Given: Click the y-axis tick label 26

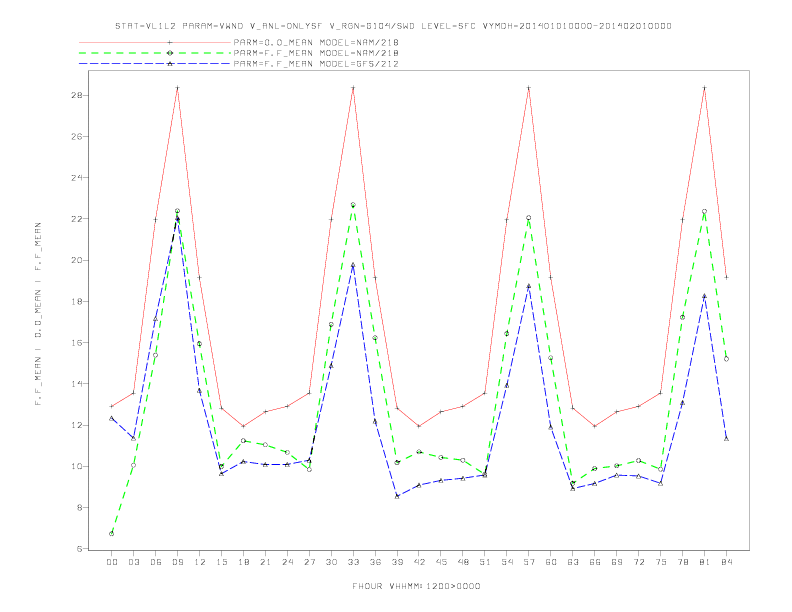Looking at the screenshot, I should coord(76,136).
